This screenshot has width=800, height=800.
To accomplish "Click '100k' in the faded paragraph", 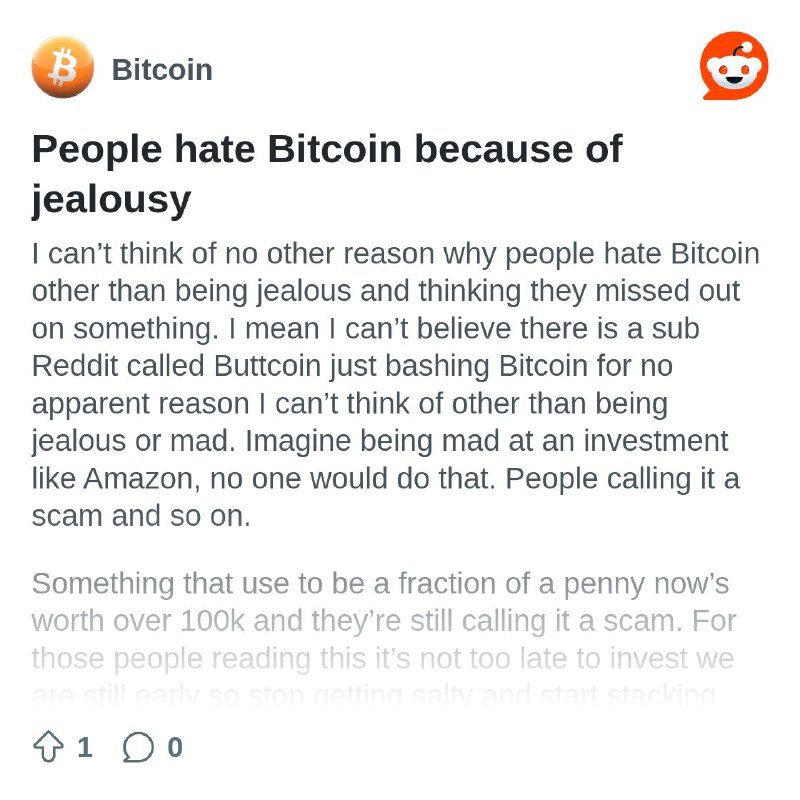I will [x=212, y=621].
